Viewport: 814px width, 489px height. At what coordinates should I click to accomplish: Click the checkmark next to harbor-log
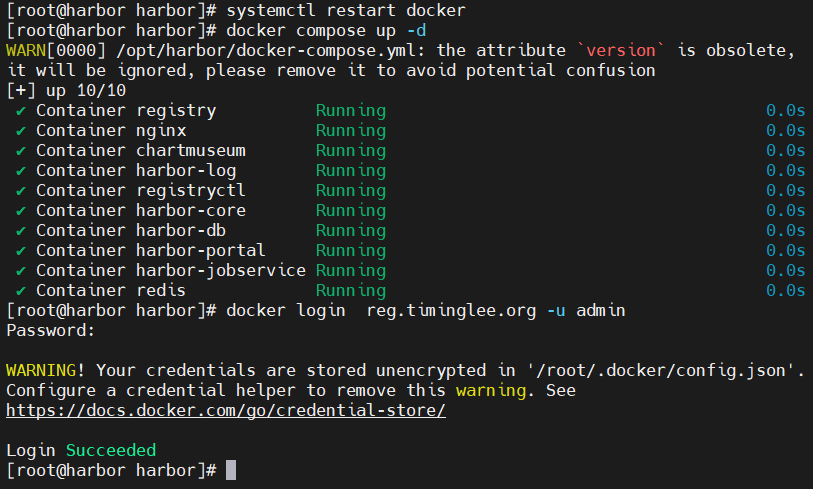[x=21, y=171]
